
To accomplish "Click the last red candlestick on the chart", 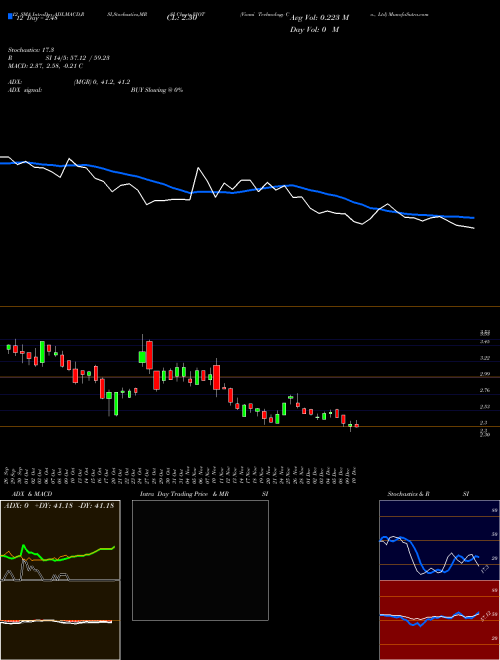I will coord(357,426).
